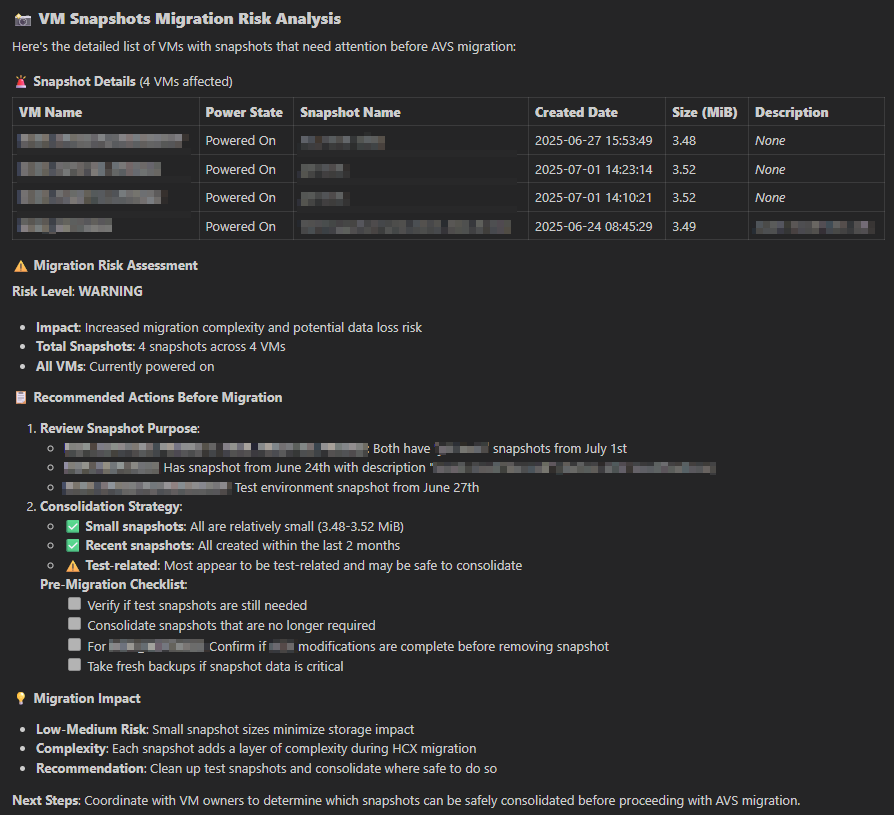This screenshot has width=894, height=815.
Task: Click warning triangle beside Test-related item
Action: tap(72, 566)
